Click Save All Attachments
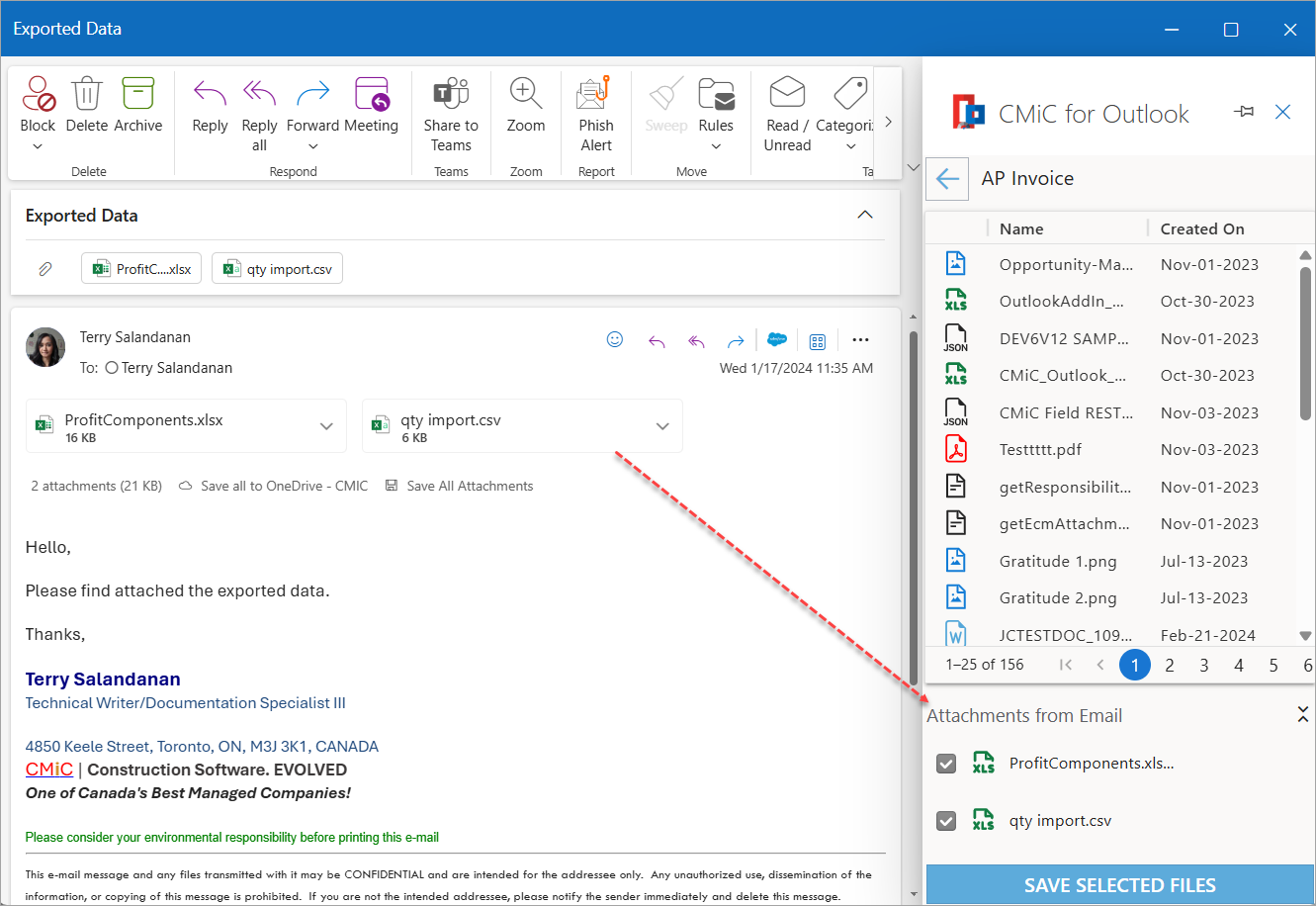 (460, 486)
